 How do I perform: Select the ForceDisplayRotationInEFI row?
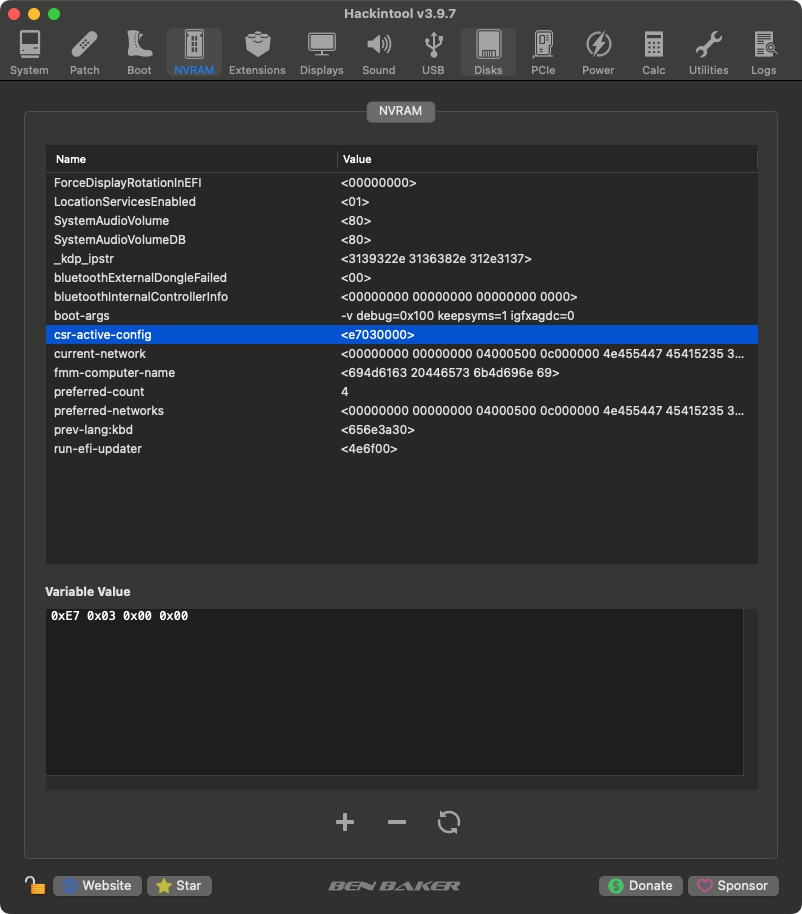coord(402,182)
